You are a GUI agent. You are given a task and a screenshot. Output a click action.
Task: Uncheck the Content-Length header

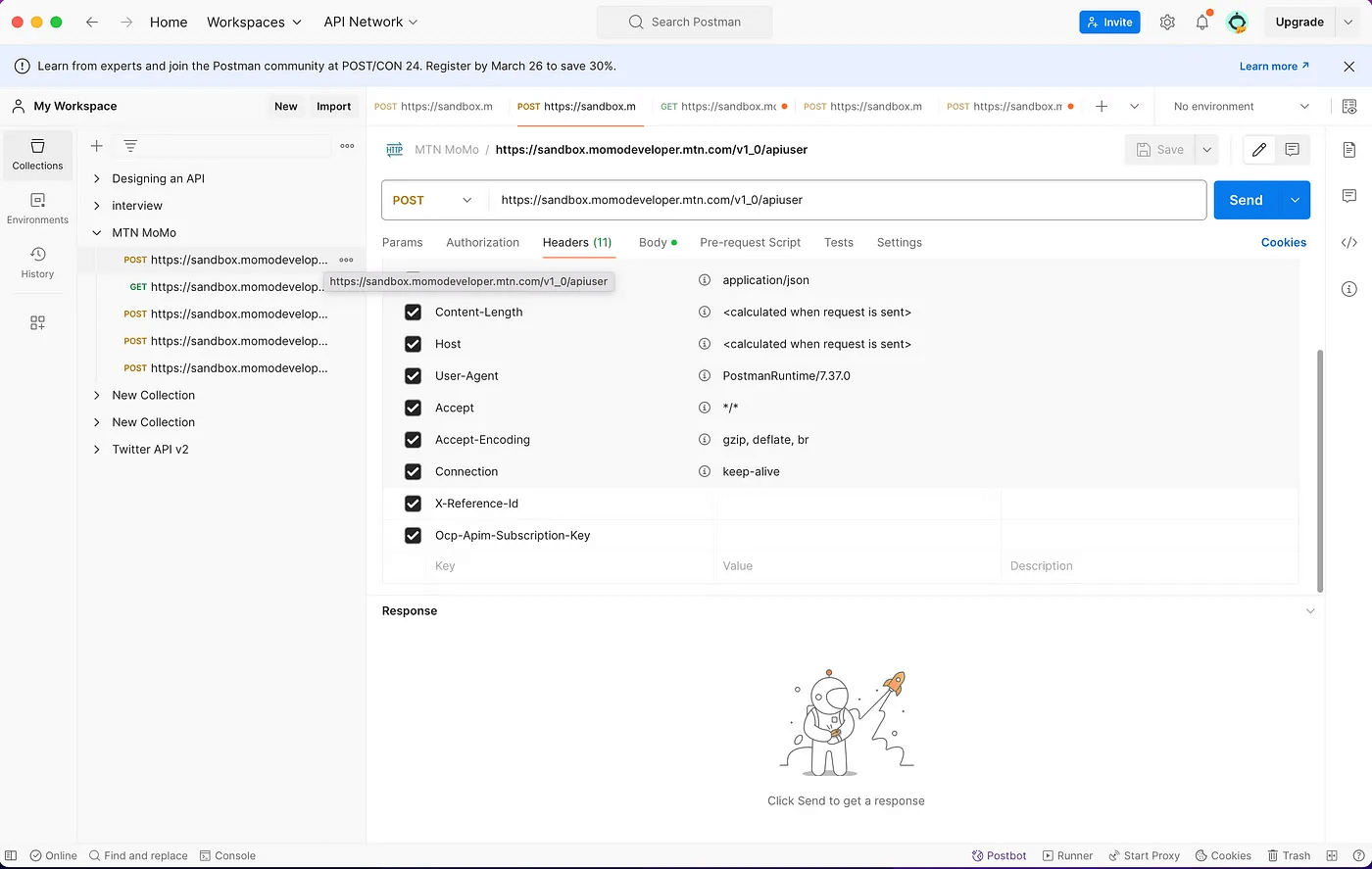(x=413, y=313)
